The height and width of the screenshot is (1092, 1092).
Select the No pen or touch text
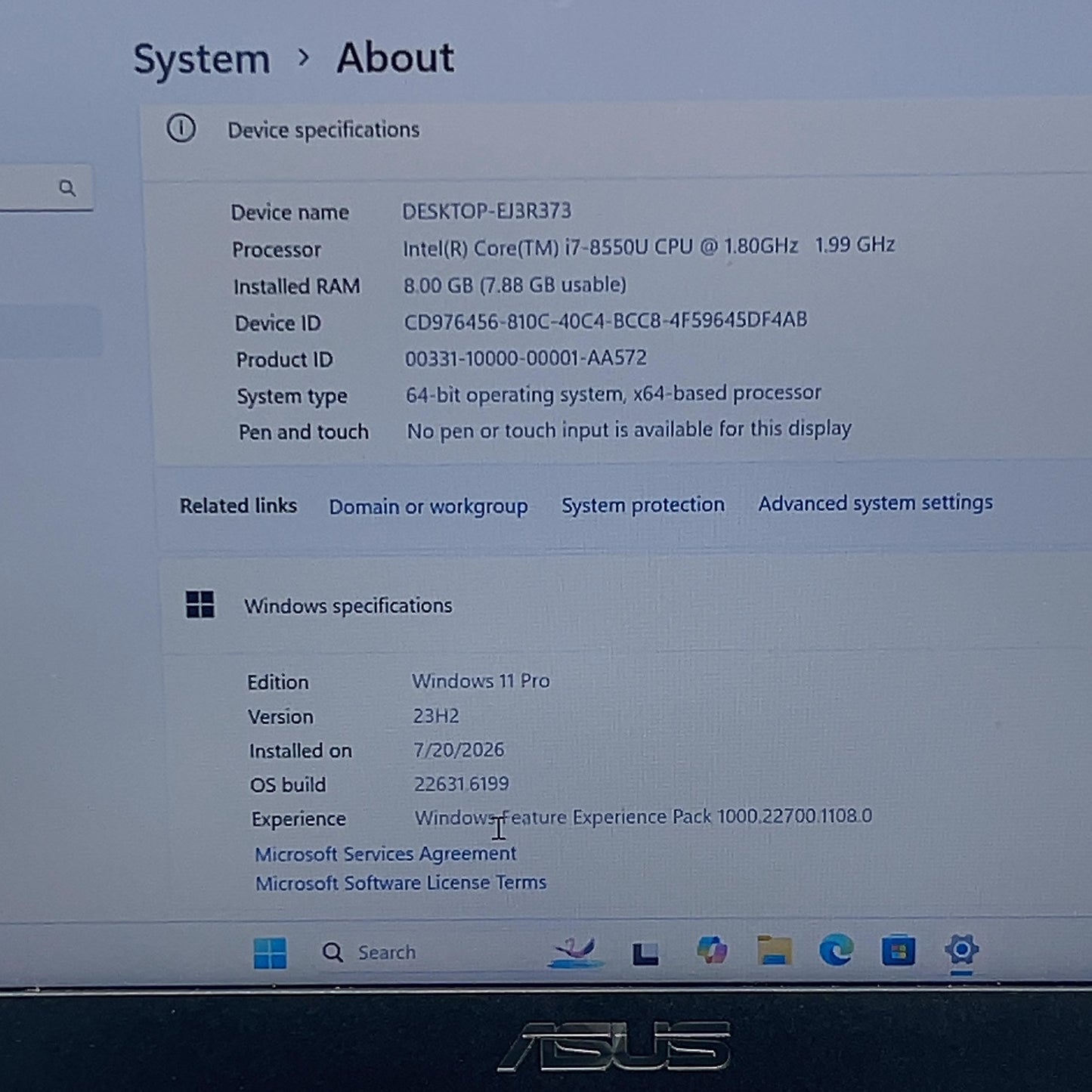pos(629,430)
